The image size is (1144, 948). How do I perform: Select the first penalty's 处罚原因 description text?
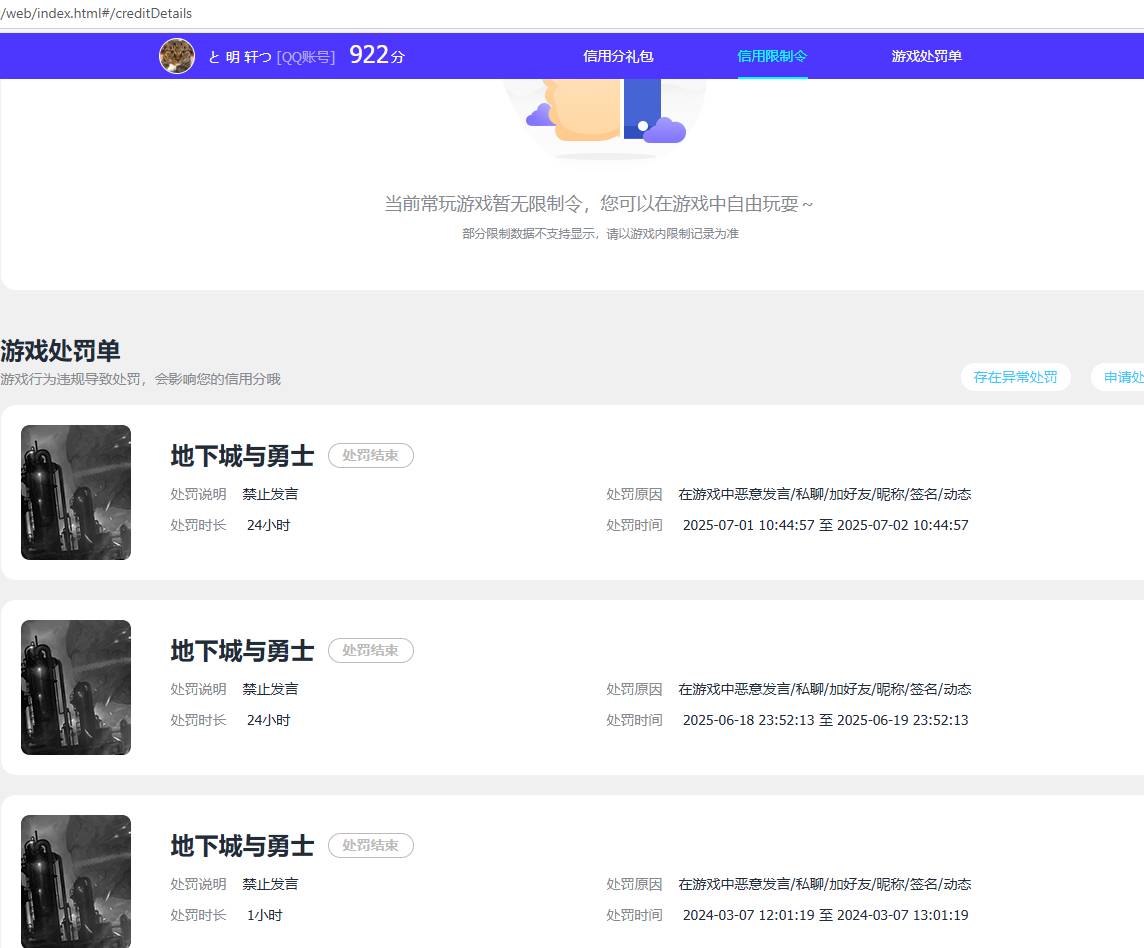pyautogui.click(x=827, y=494)
